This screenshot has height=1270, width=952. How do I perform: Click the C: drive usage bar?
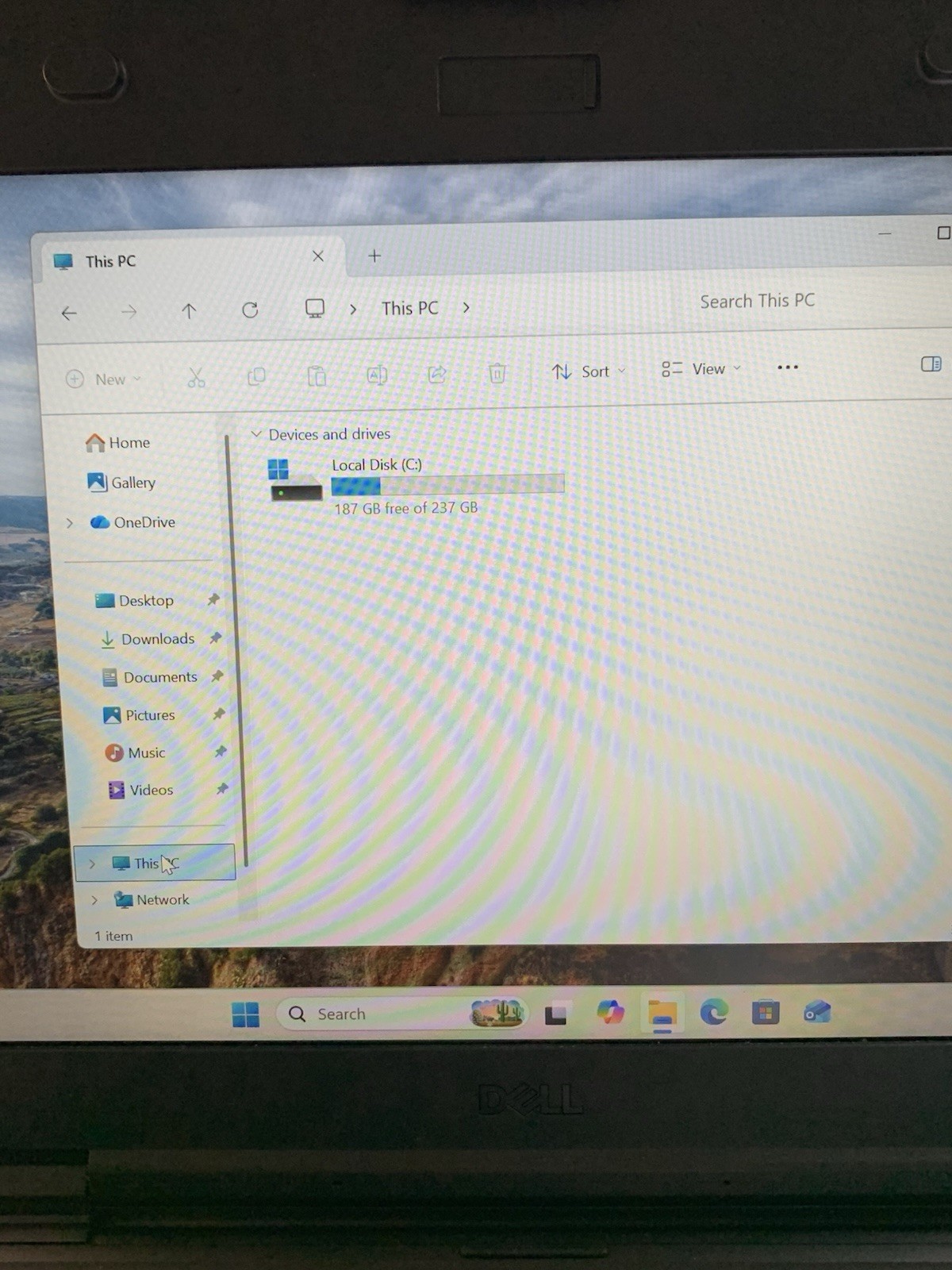coord(447,484)
